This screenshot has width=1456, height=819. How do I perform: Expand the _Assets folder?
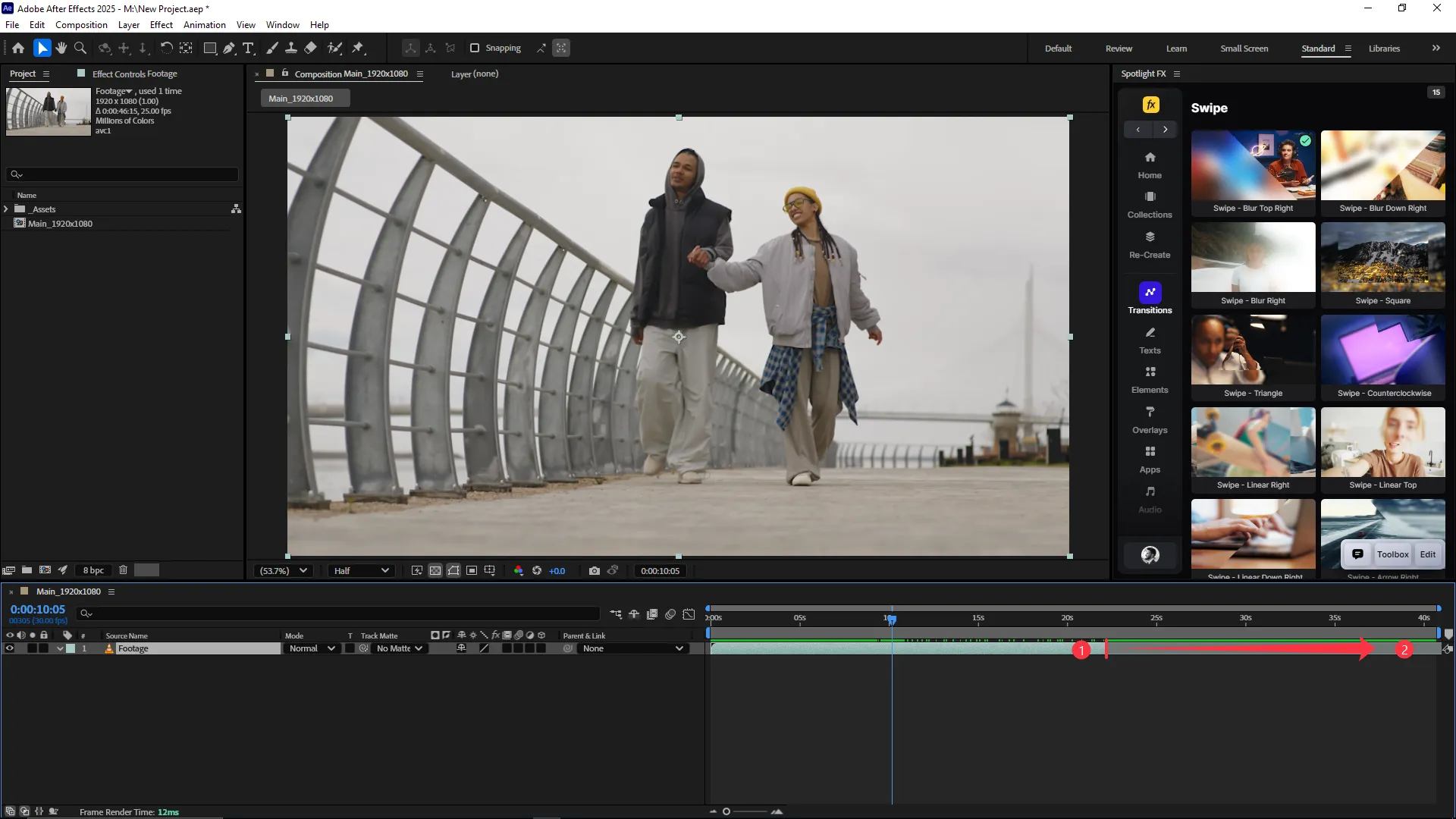click(x=6, y=209)
